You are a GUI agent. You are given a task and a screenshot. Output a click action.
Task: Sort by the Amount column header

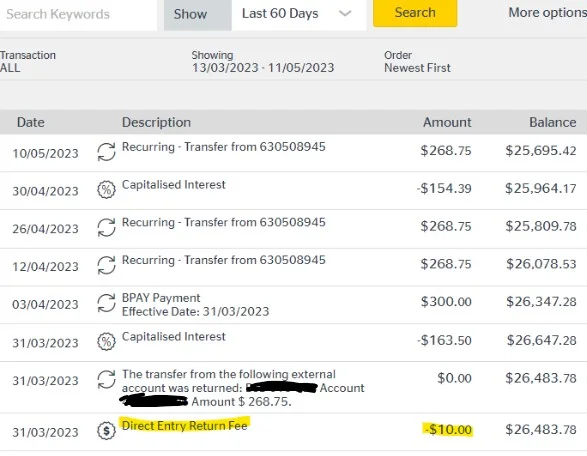point(447,122)
